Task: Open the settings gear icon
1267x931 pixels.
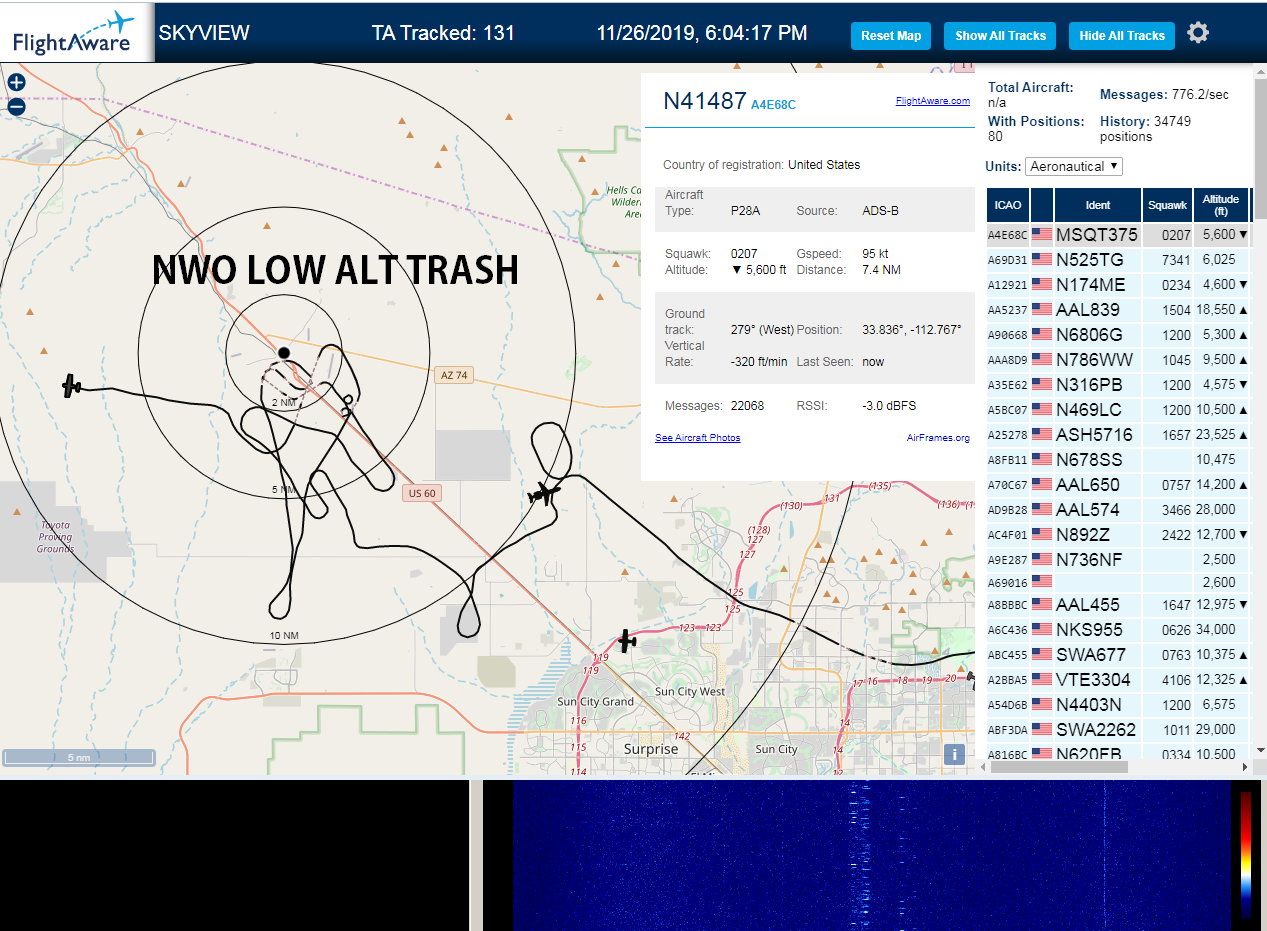Action: 1198,33
